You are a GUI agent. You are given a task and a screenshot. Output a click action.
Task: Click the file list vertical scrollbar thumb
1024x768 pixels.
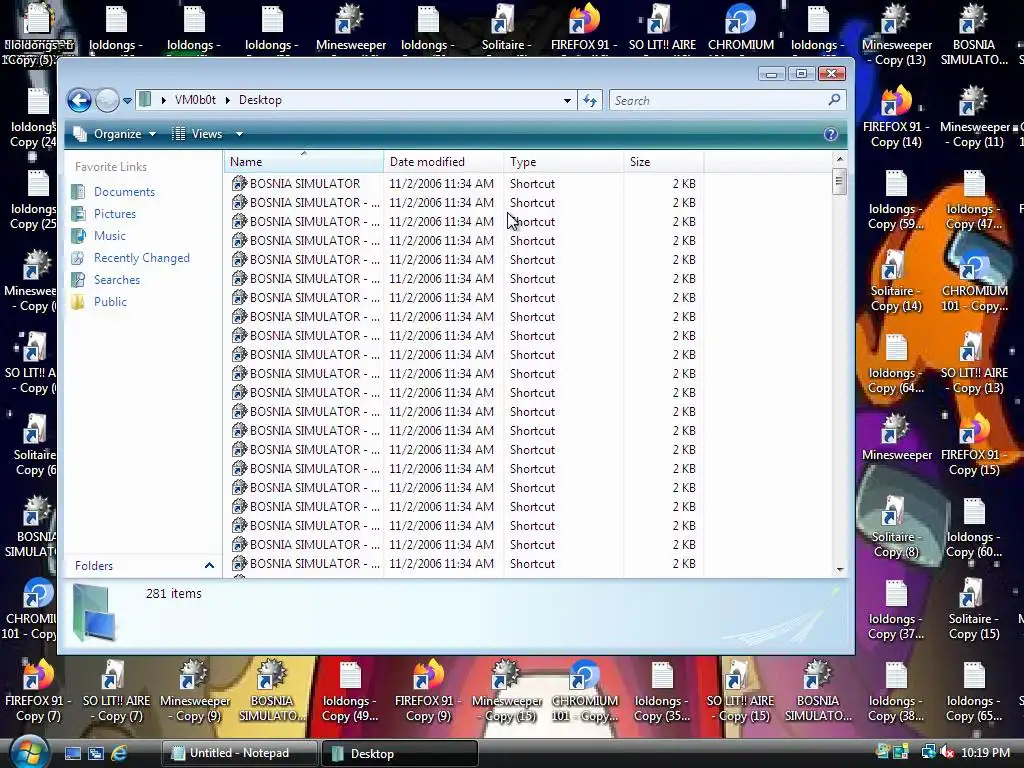[x=840, y=182]
